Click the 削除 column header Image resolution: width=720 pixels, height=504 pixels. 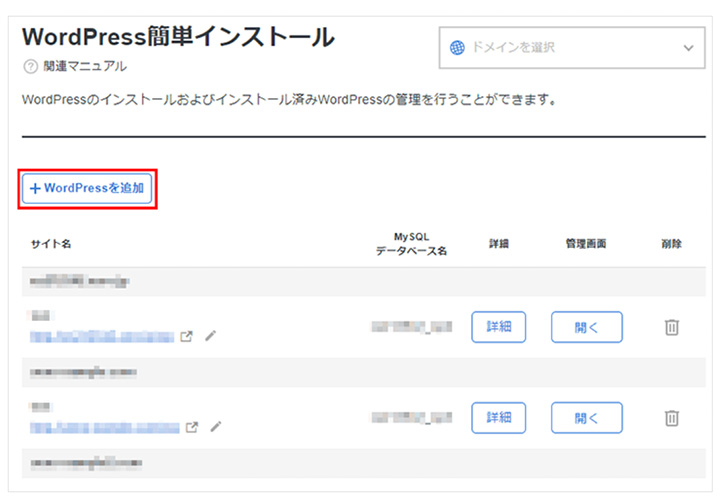671,244
